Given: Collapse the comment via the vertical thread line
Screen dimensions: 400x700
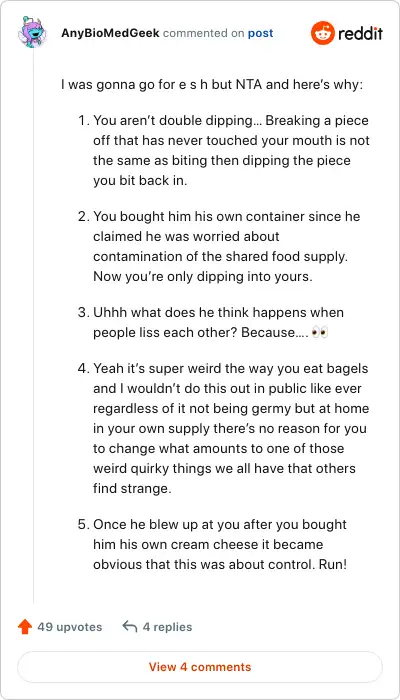Looking at the screenshot, I should coord(33,326).
